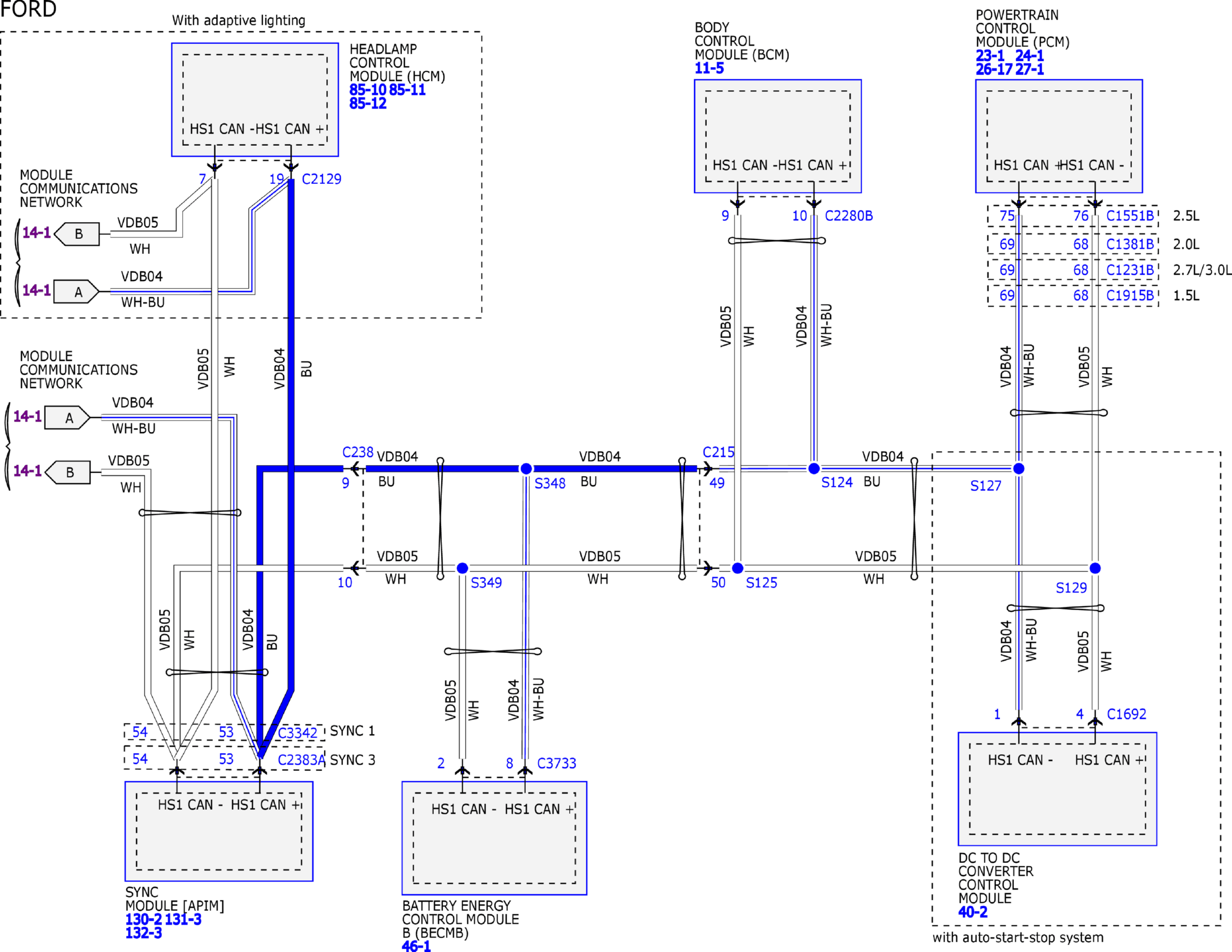Click pin number 8 beside C3733

[x=510, y=763]
